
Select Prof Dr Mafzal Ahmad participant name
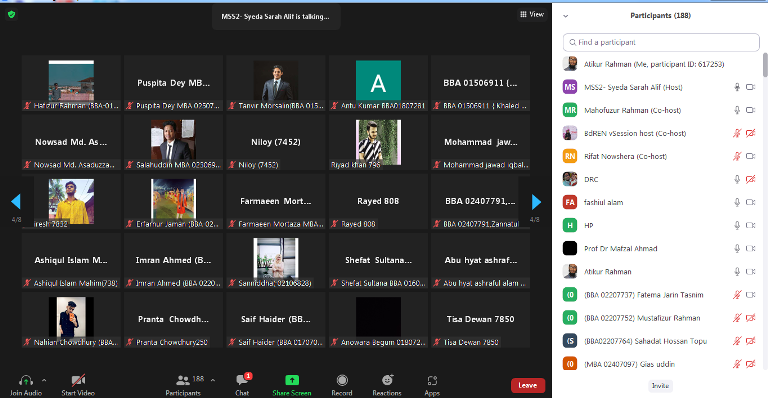(x=621, y=249)
